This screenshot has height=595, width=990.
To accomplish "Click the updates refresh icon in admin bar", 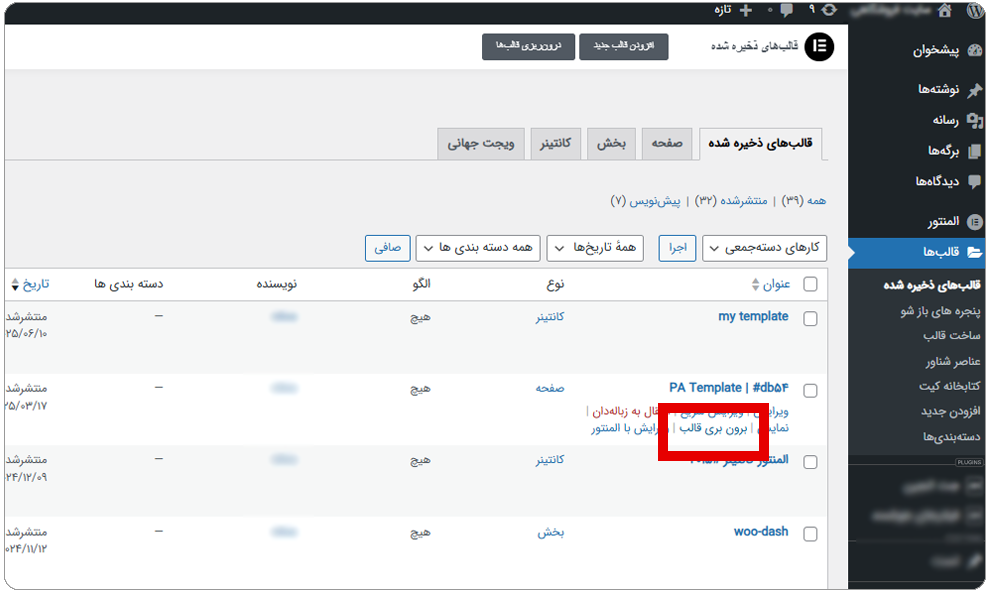I will click(829, 10).
